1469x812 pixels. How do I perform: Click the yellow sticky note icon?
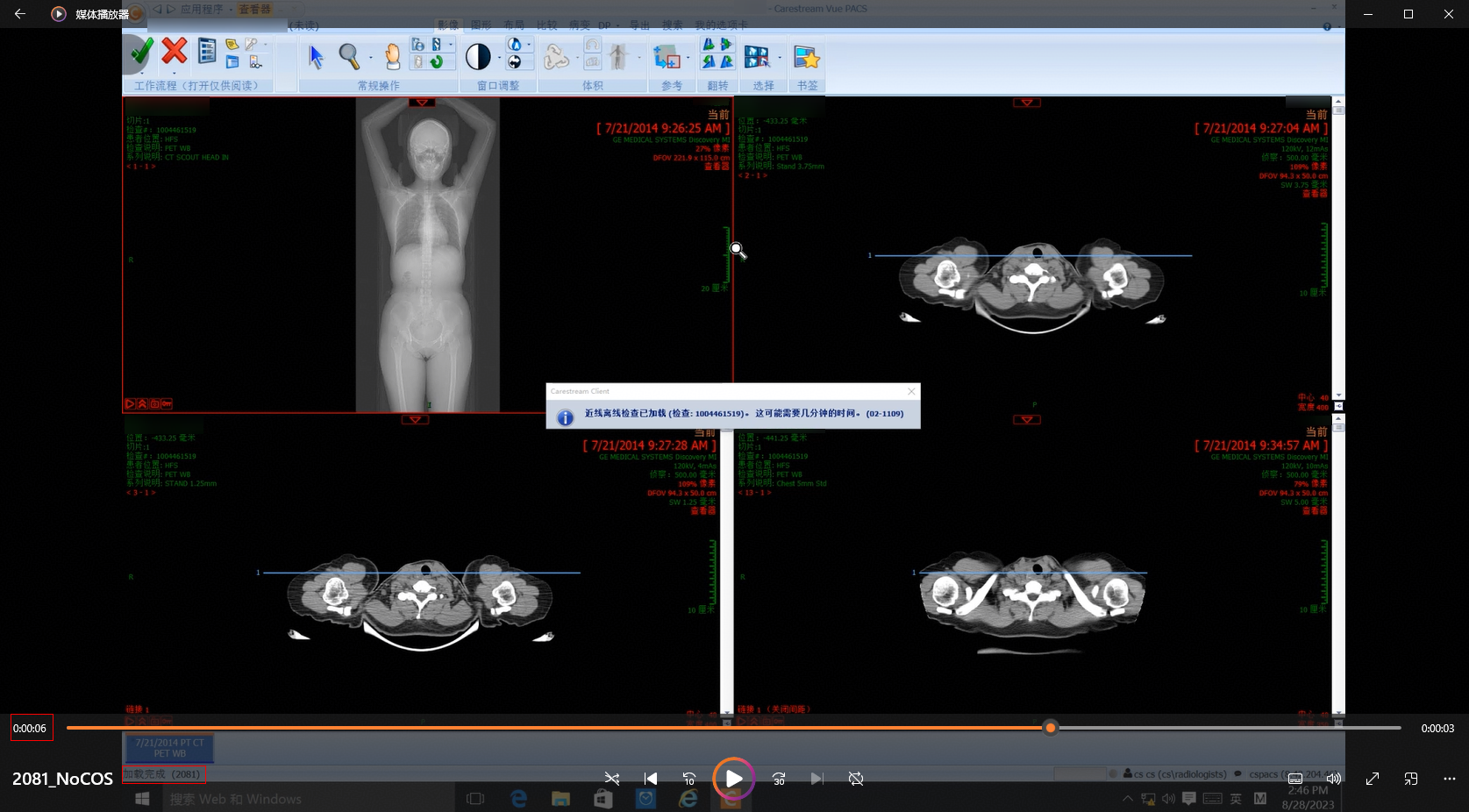[x=232, y=45]
